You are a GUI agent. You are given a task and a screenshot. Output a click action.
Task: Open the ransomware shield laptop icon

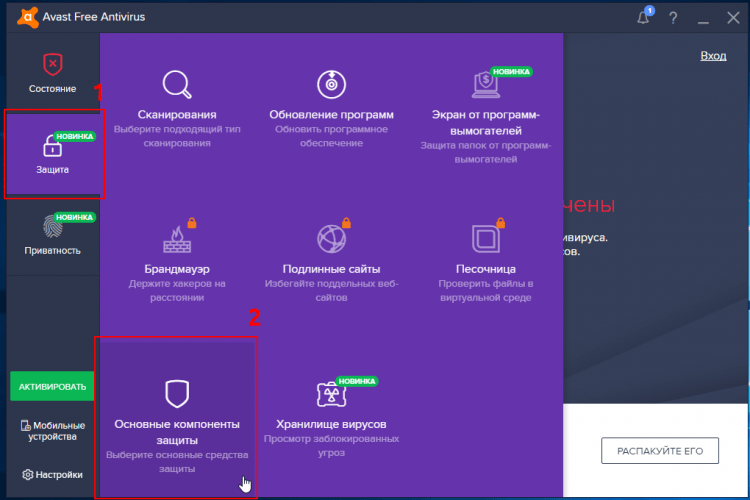point(485,85)
